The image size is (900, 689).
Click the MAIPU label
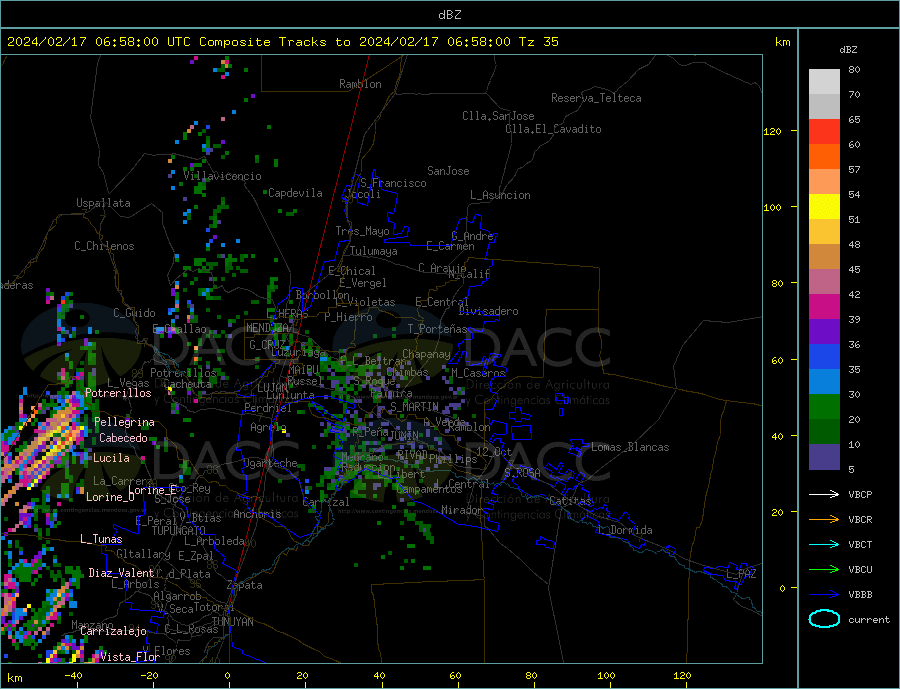[304, 370]
